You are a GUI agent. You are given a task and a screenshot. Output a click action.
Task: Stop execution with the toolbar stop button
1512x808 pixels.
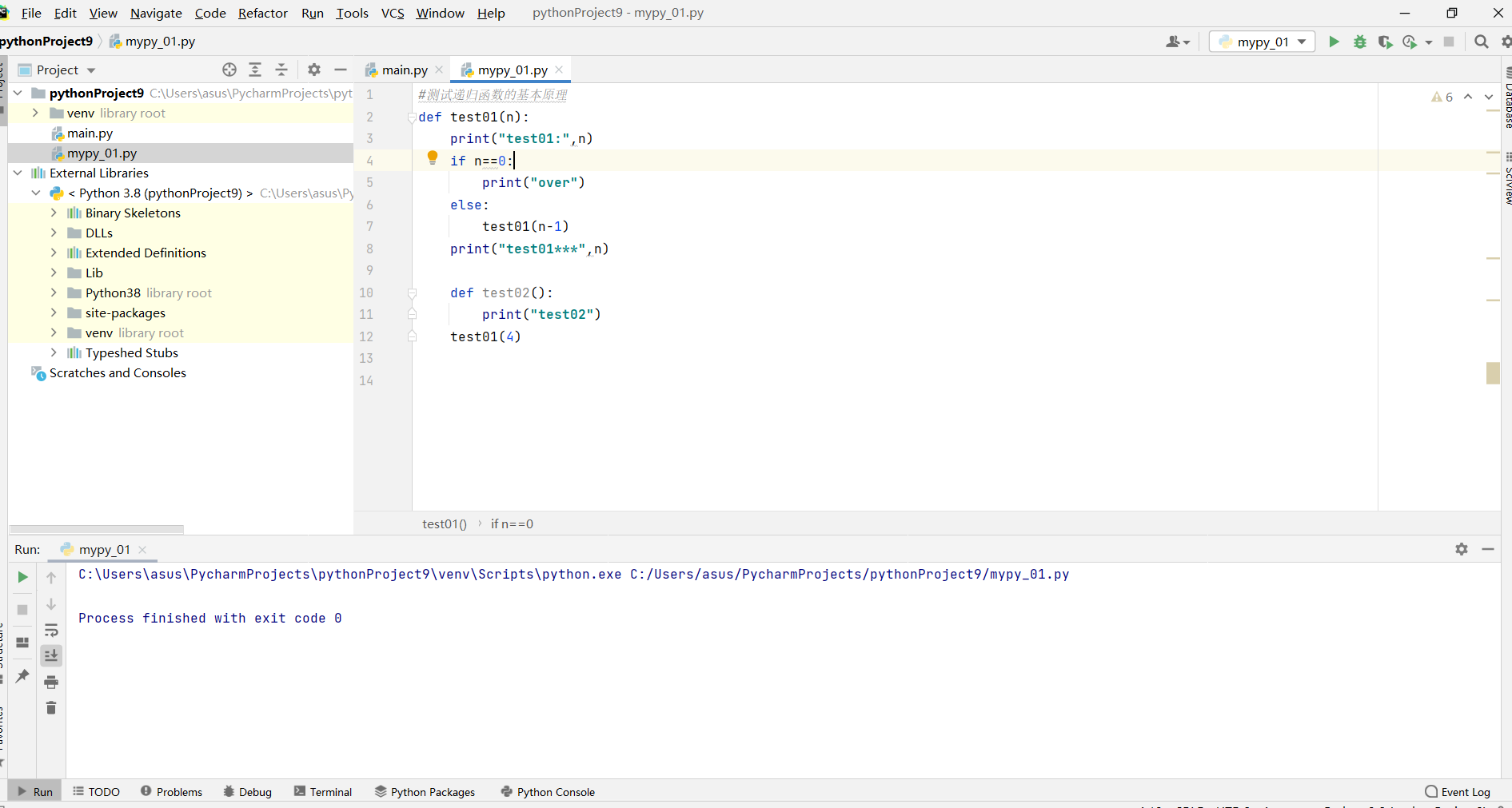click(1449, 42)
